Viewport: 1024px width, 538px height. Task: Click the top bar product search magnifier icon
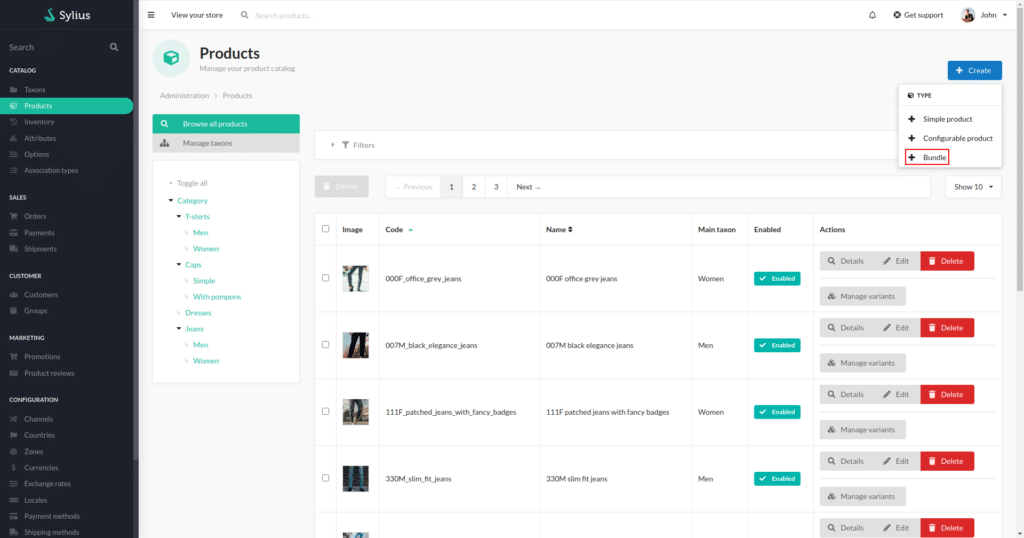(x=244, y=15)
